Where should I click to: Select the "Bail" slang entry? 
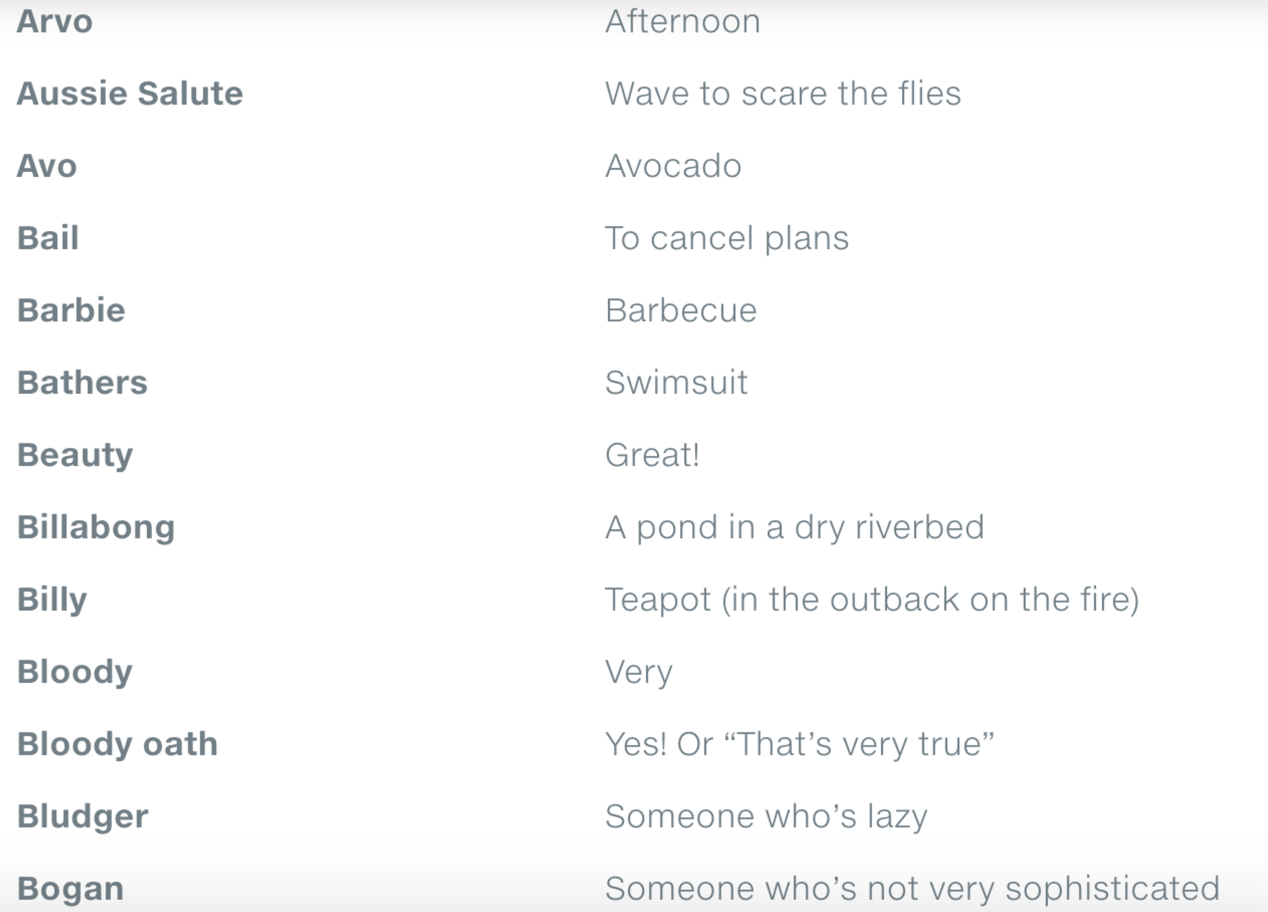coord(48,238)
